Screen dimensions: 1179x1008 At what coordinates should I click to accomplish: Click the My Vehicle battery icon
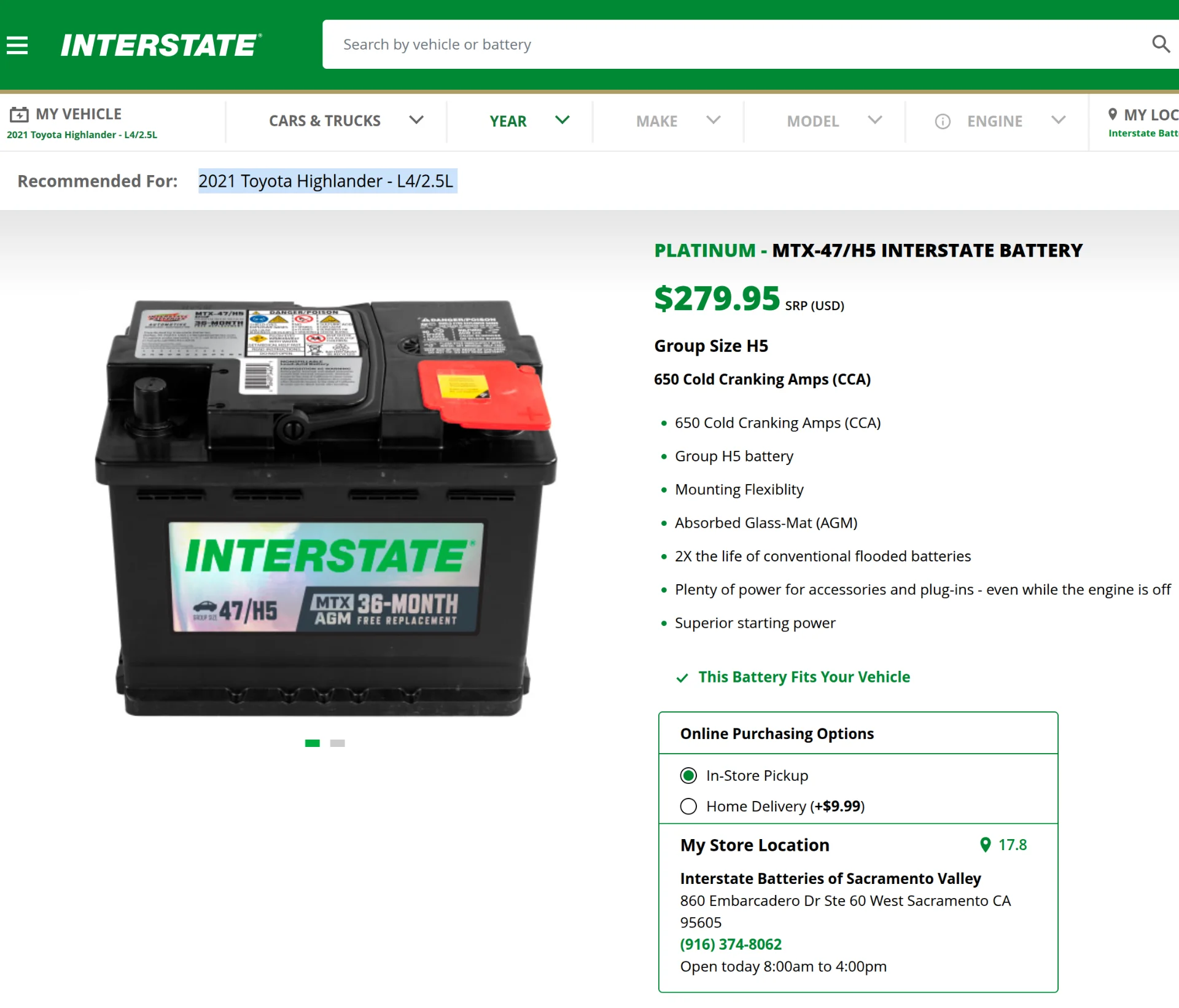19,114
